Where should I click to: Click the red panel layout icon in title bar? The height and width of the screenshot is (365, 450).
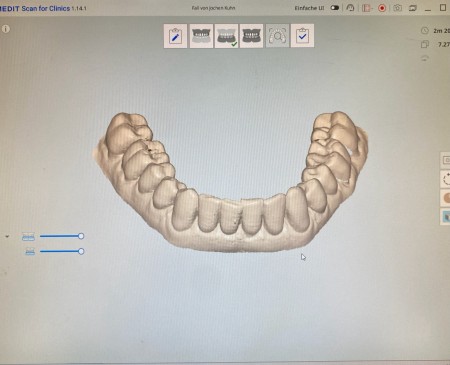(367, 8)
